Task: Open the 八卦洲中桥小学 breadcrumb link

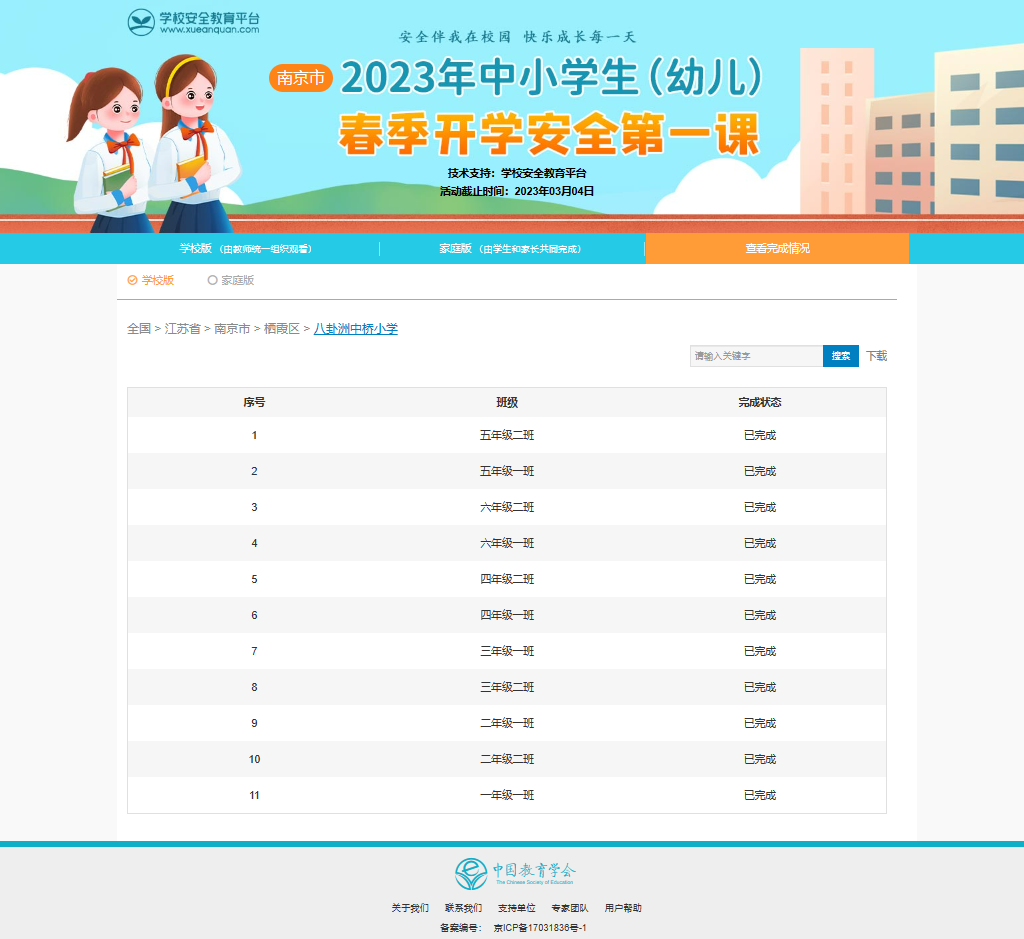Action: (356, 328)
